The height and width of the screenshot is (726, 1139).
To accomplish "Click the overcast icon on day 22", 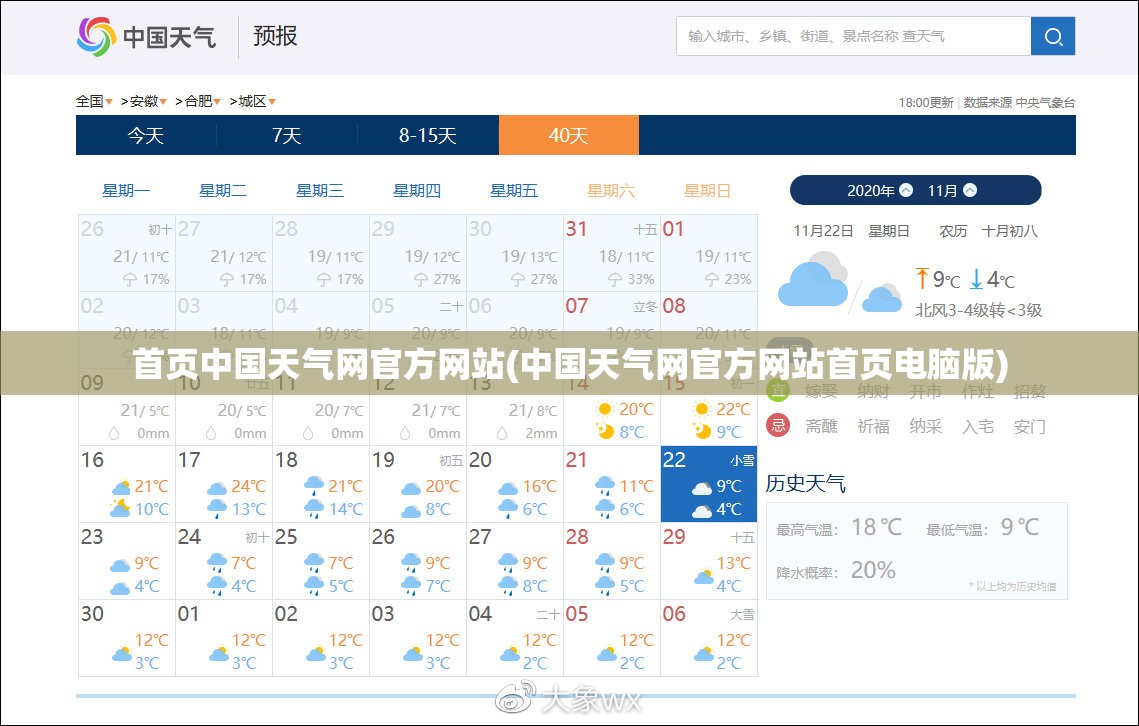I will [702, 488].
